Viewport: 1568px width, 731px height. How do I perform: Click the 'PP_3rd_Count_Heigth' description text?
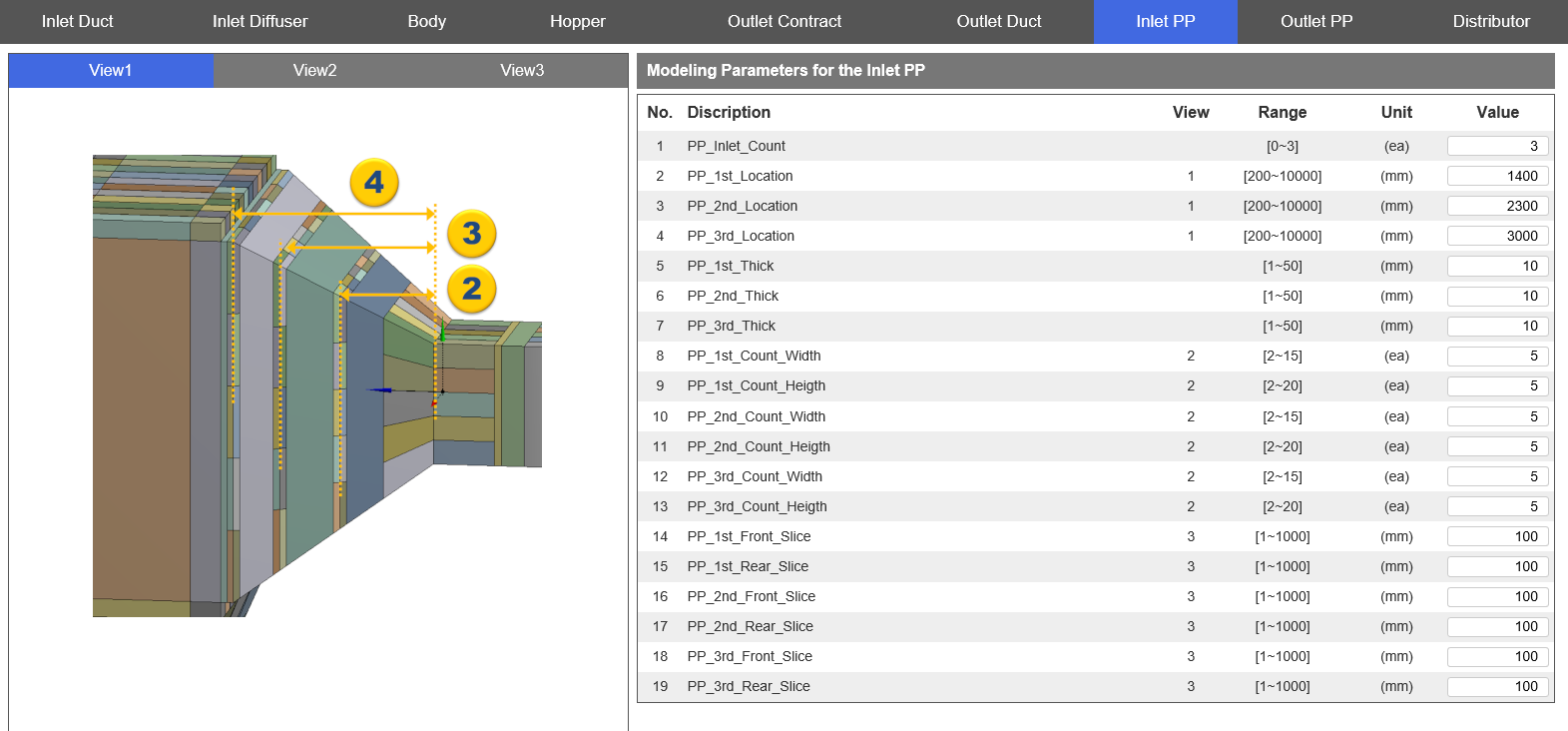(757, 506)
